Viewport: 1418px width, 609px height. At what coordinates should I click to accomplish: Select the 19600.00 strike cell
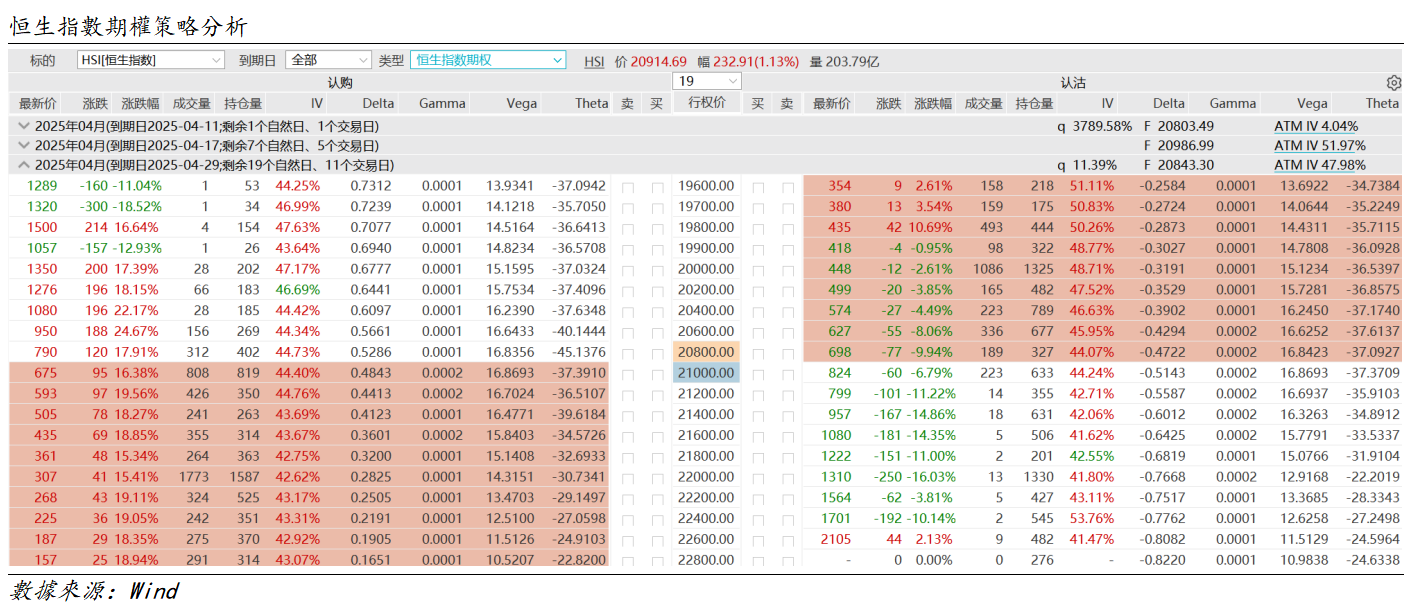[x=707, y=186]
